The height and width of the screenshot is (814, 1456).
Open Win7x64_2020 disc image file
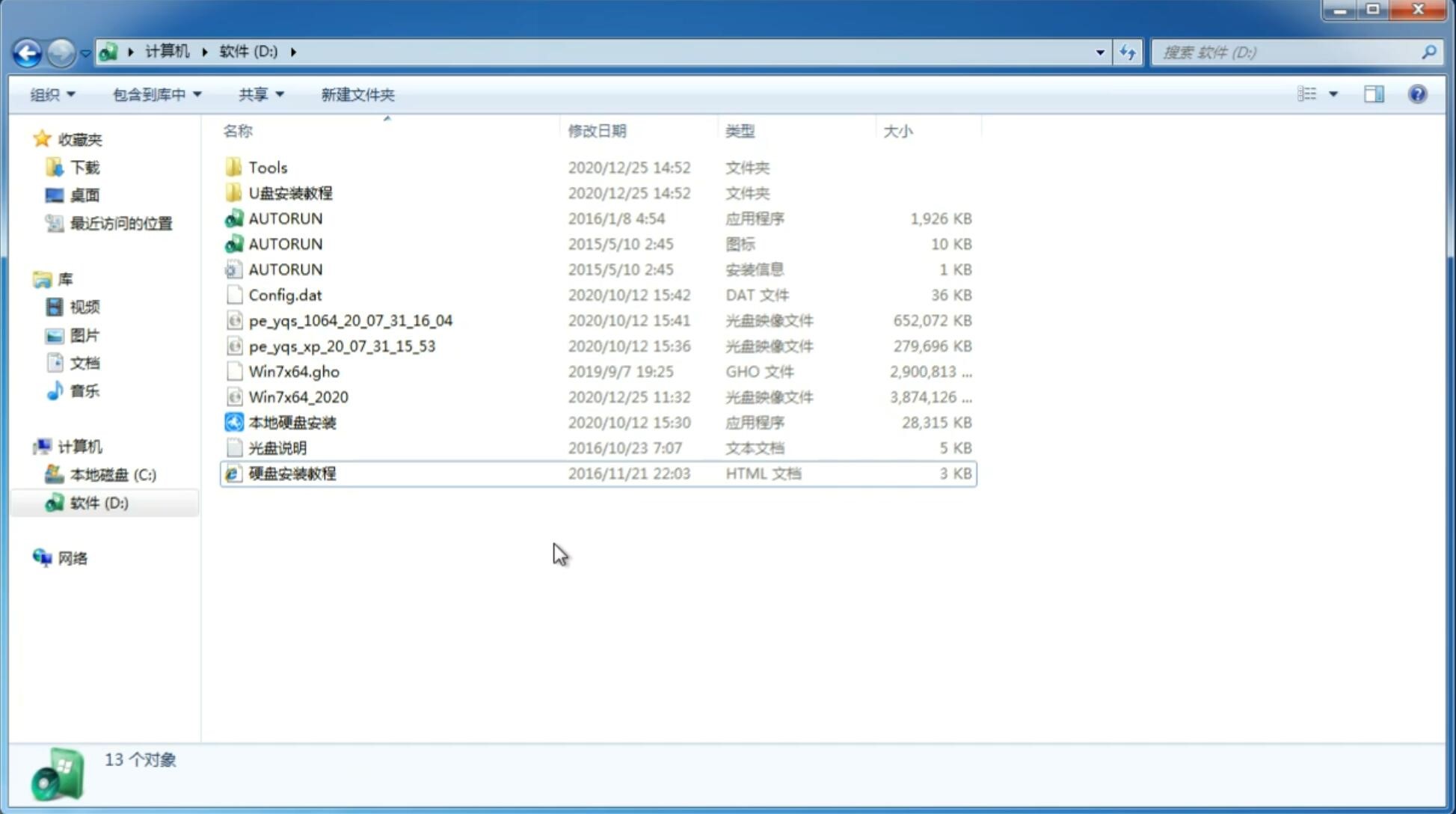pyautogui.click(x=299, y=397)
